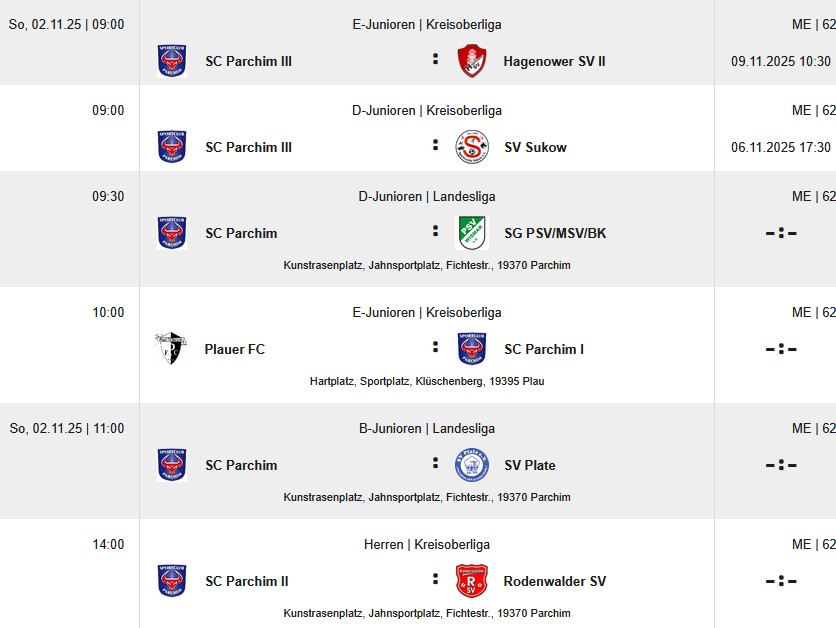Click the Rodenwalder SV team name
Screen dimensions: 836x628
(554, 581)
